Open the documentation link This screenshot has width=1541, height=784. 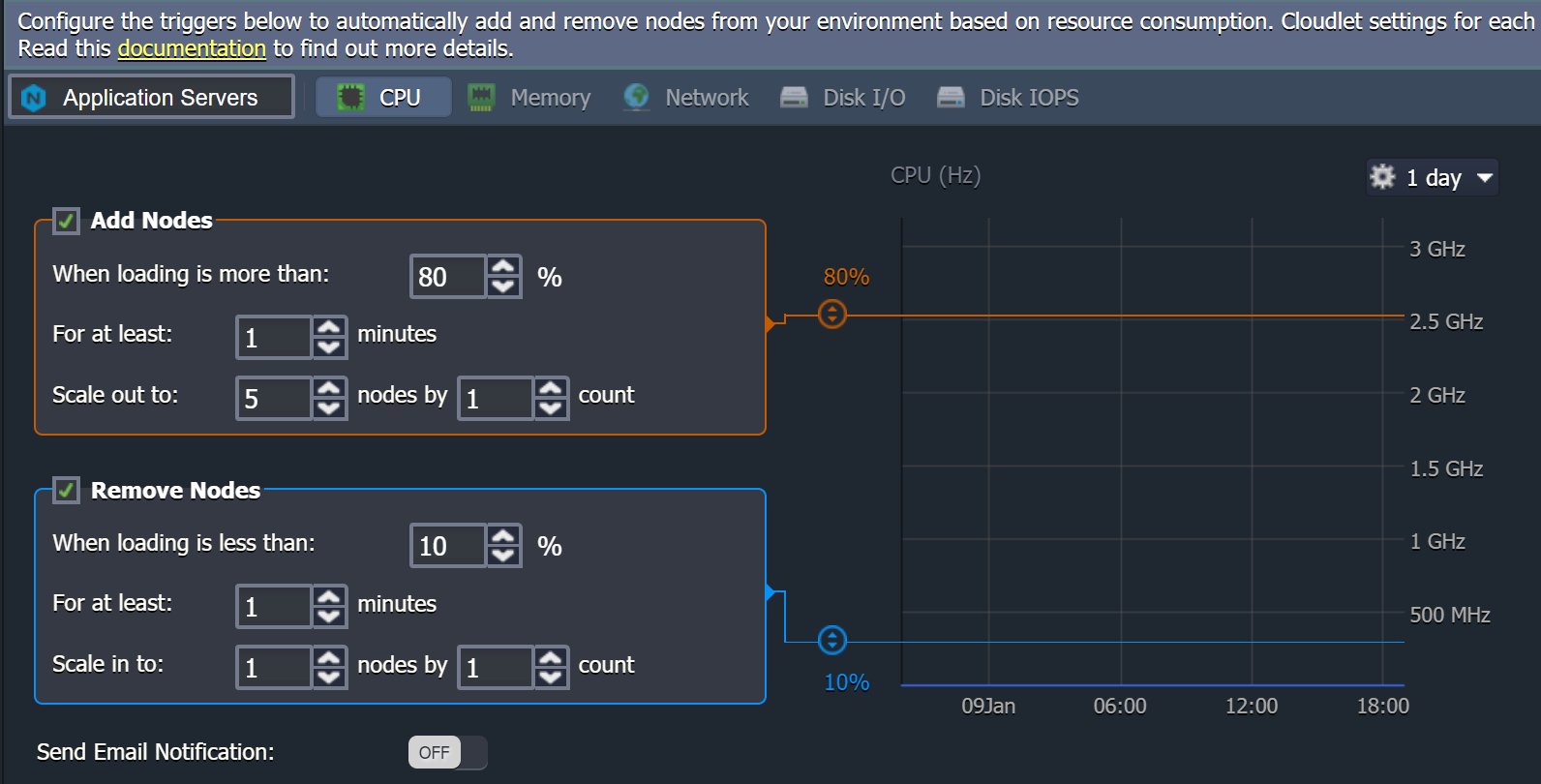192,48
